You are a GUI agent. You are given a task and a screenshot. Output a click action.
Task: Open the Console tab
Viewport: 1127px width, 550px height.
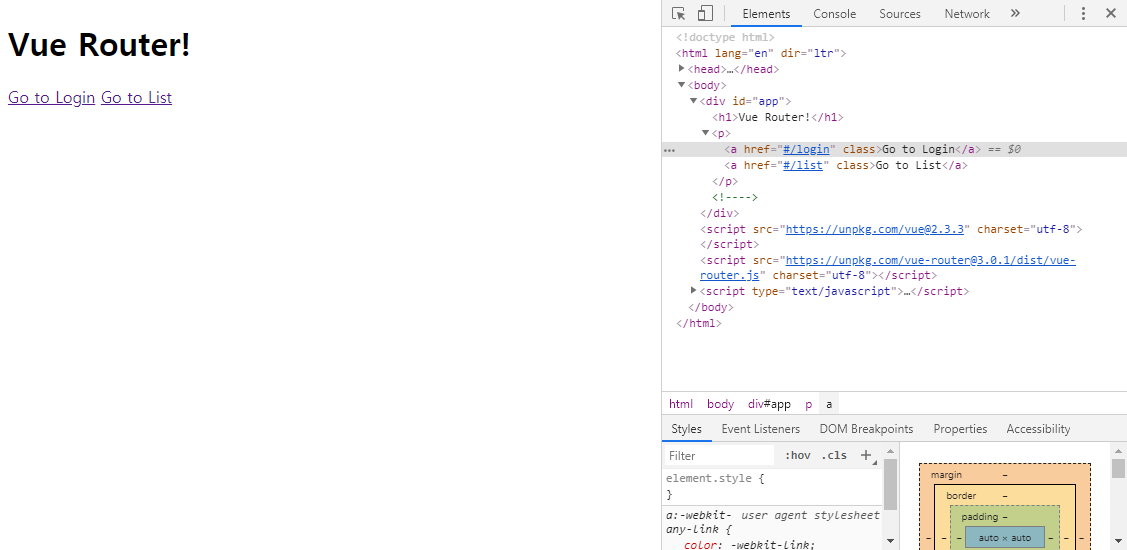(x=834, y=14)
